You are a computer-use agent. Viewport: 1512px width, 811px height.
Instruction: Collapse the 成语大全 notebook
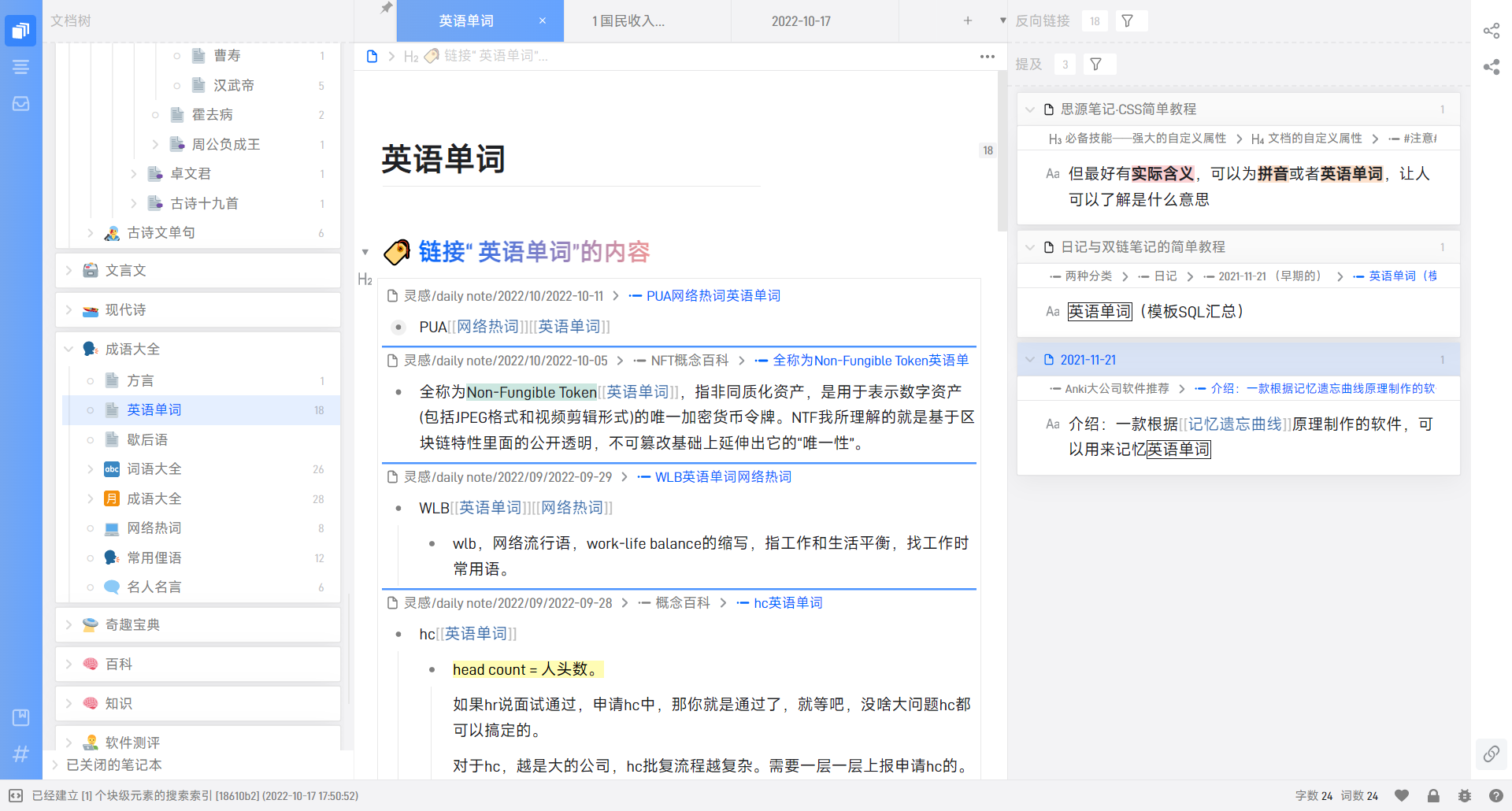point(69,349)
